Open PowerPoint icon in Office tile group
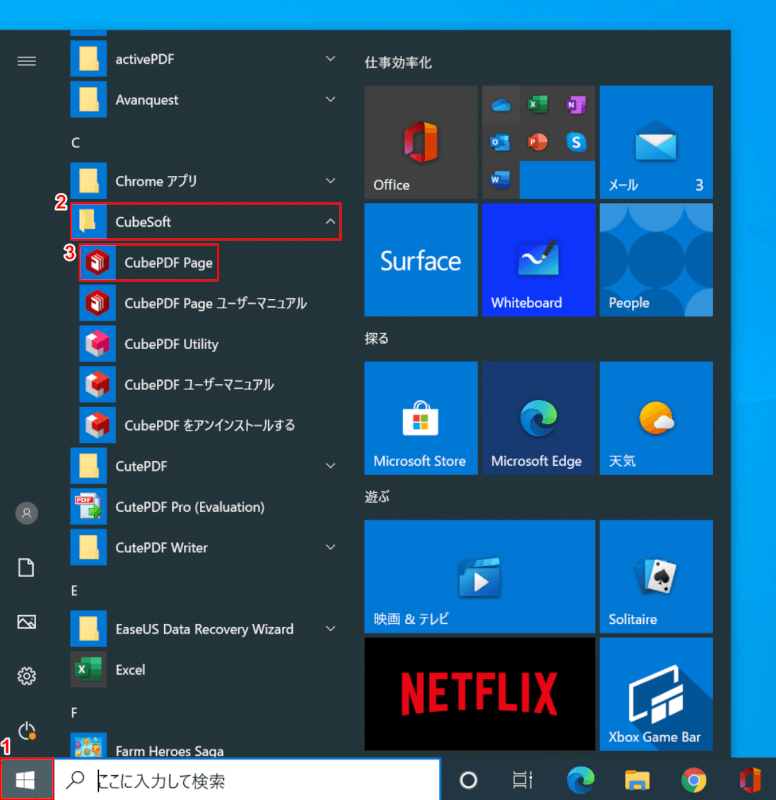Viewport: 776px width, 800px height. pos(538,142)
